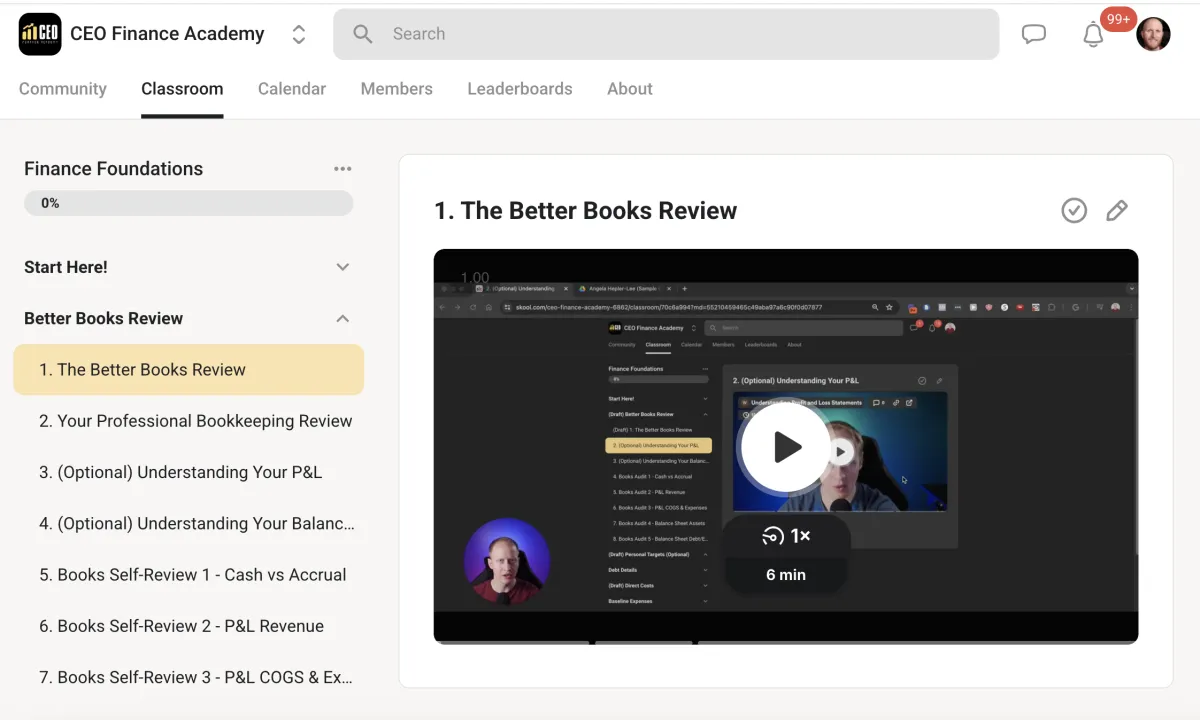Focus the Search field
This screenshot has width=1200, height=720.
tap(666, 34)
